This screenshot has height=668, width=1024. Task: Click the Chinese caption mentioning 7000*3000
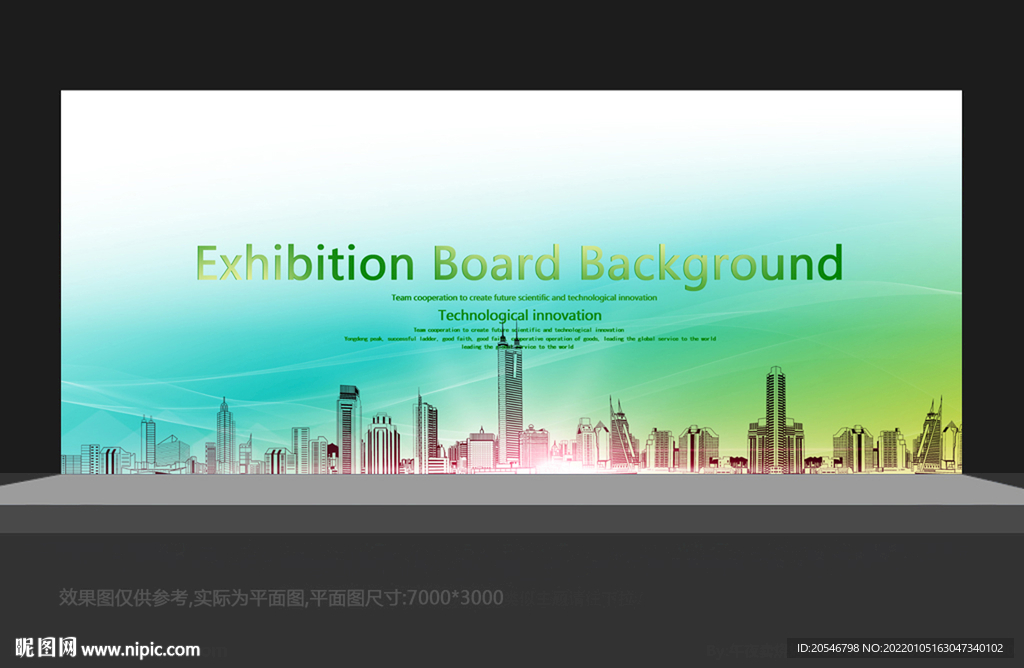pos(281,597)
